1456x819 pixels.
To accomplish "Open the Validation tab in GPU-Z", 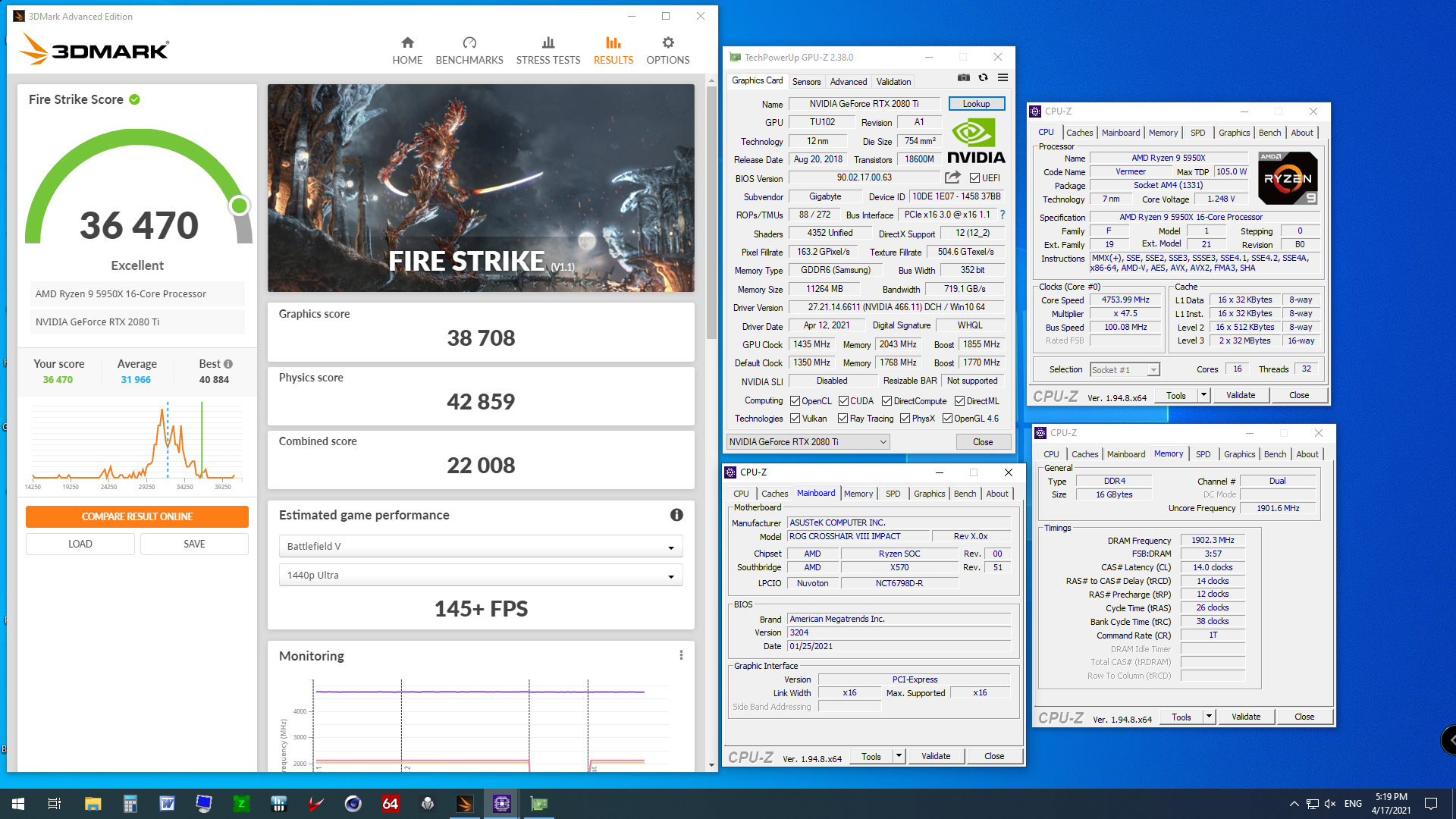I will (893, 82).
